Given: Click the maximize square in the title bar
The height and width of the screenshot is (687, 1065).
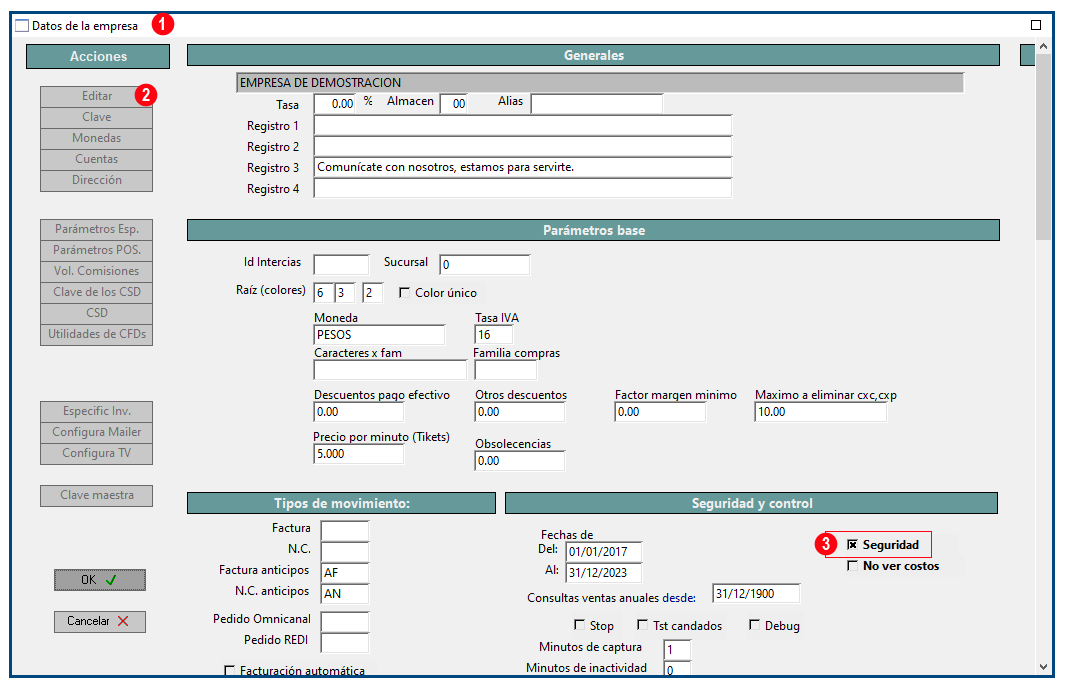Looking at the screenshot, I should click(x=1035, y=25).
